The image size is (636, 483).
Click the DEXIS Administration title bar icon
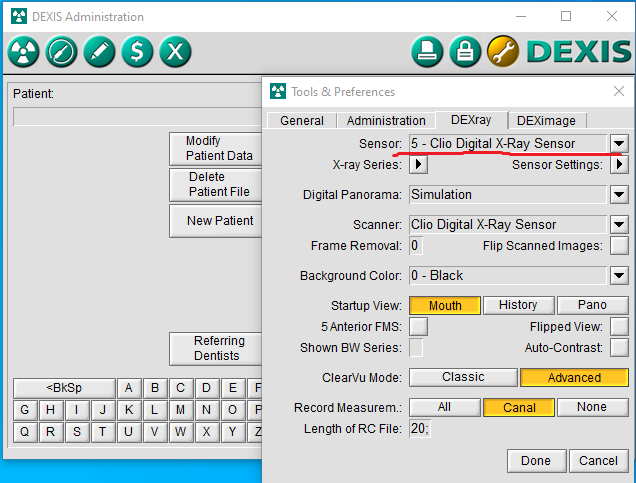[x=19, y=16]
